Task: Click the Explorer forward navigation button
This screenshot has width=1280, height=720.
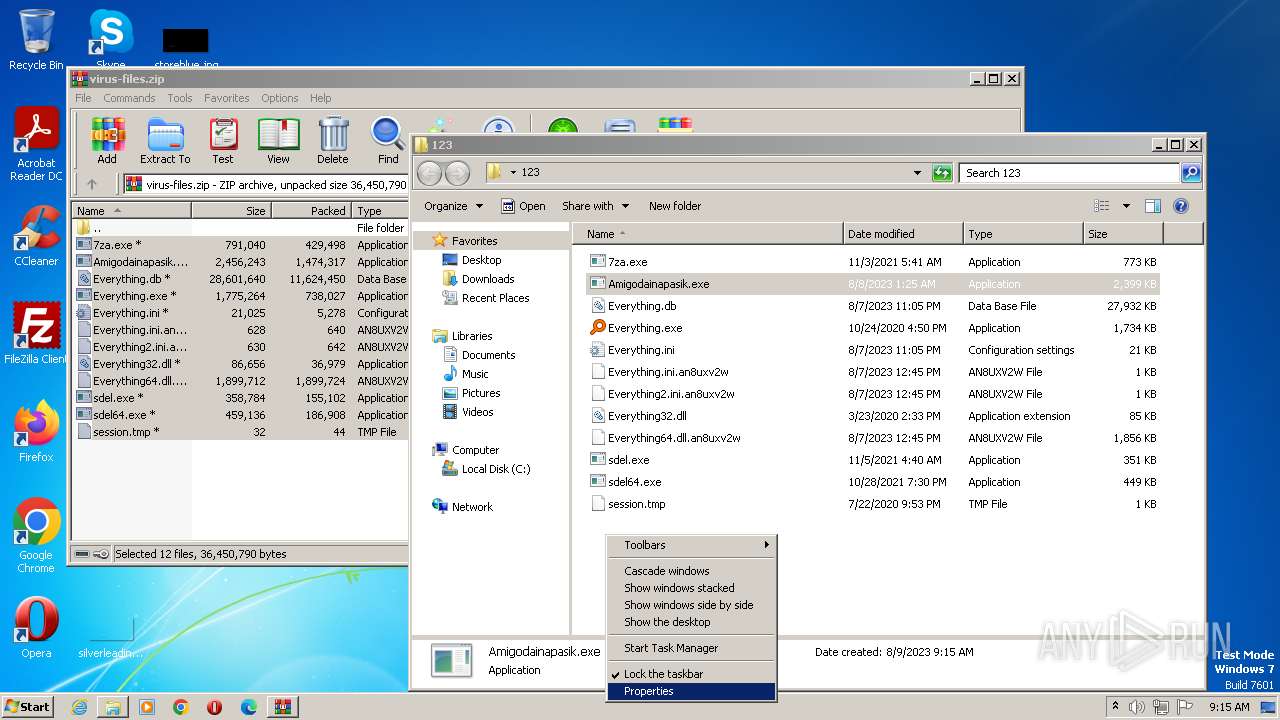Action: (457, 173)
